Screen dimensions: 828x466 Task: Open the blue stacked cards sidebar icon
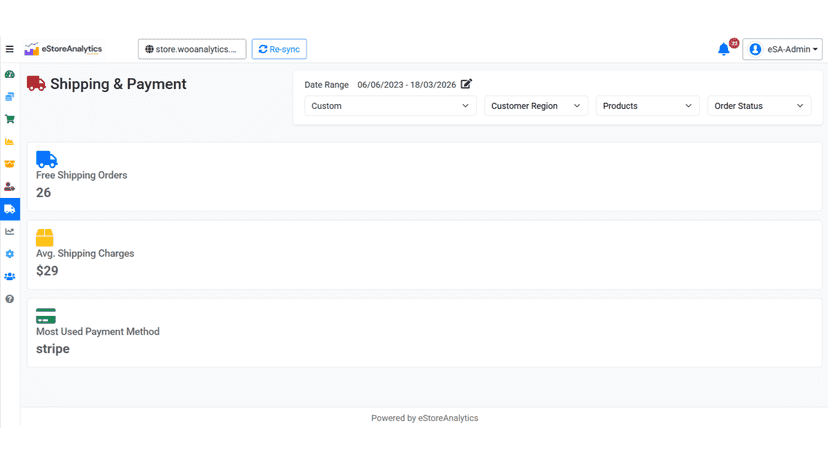(x=10, y=97)
